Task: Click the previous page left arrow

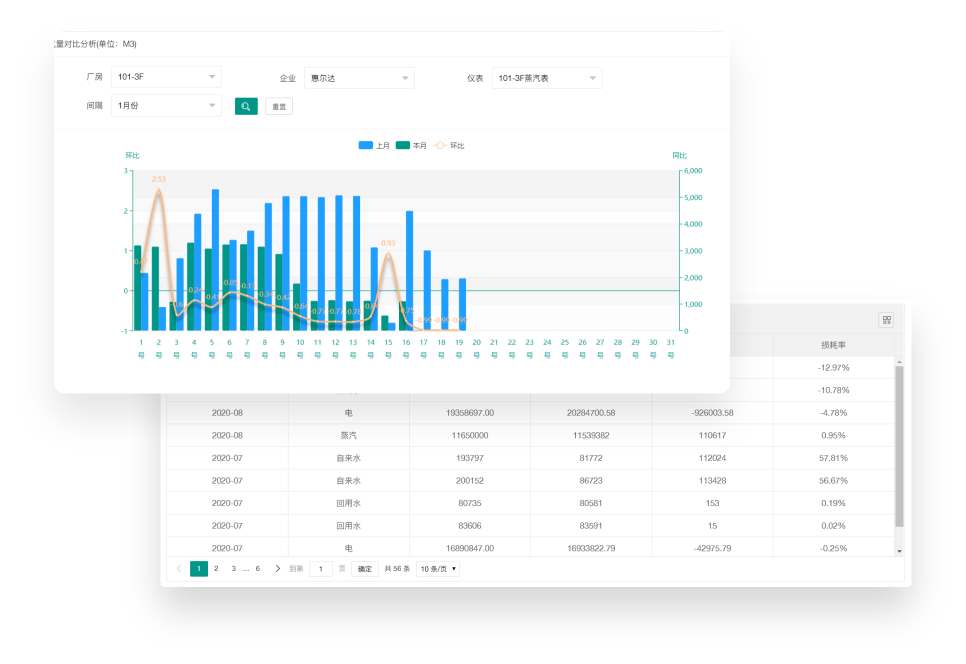Action: 179,569
